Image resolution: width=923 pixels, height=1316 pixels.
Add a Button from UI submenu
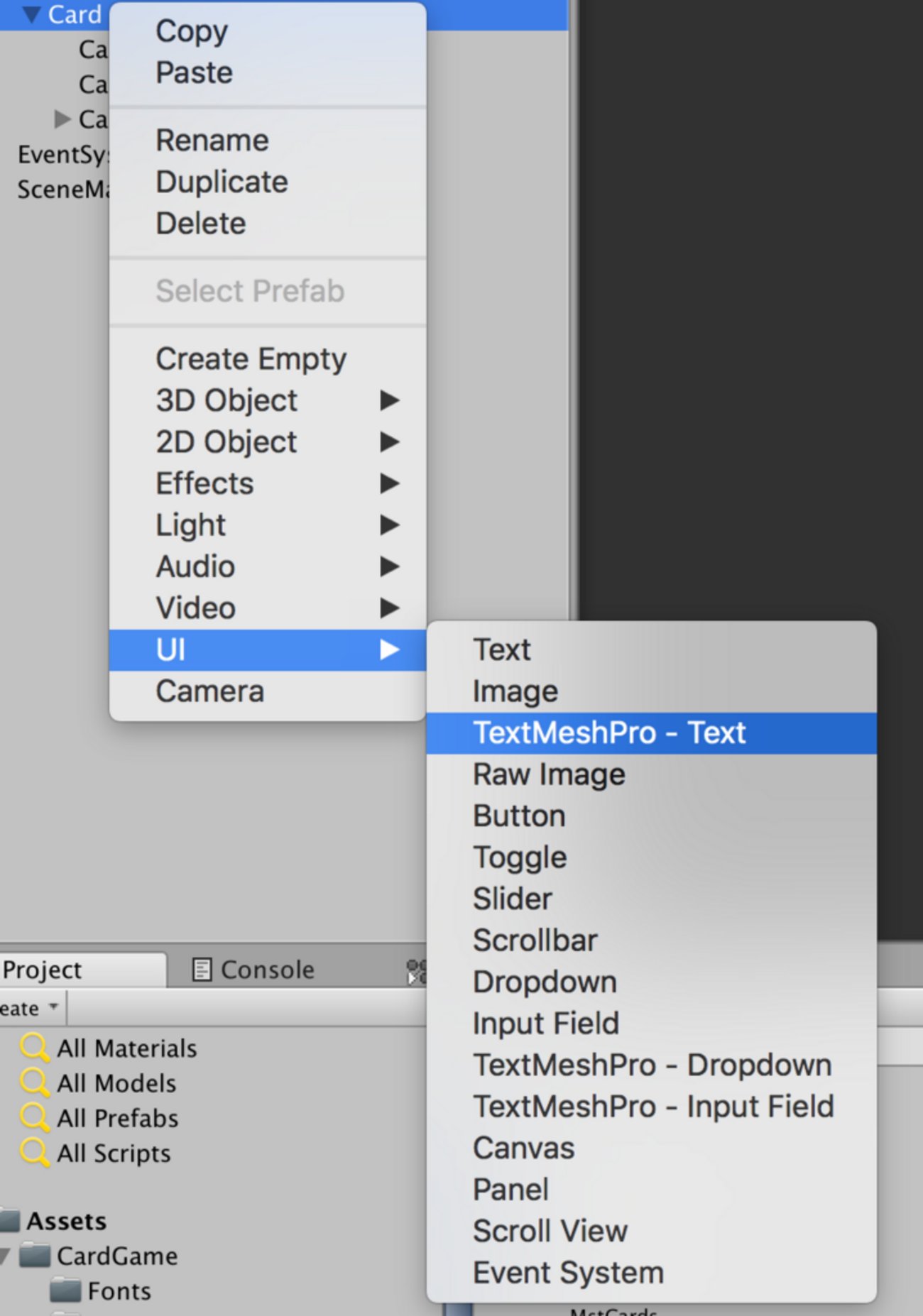coord(519,816)
